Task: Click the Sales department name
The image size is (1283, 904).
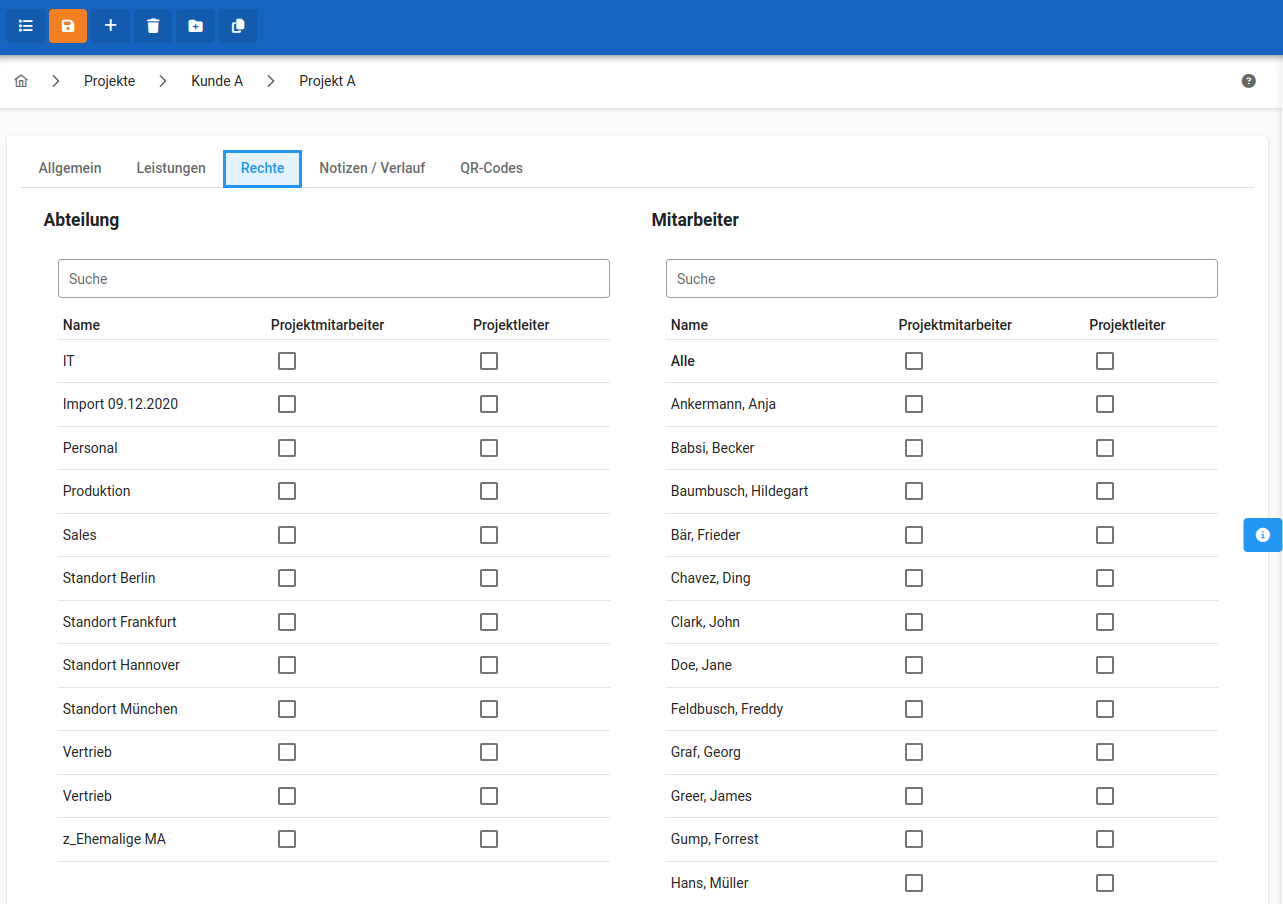Action: [x=80, y=535]
